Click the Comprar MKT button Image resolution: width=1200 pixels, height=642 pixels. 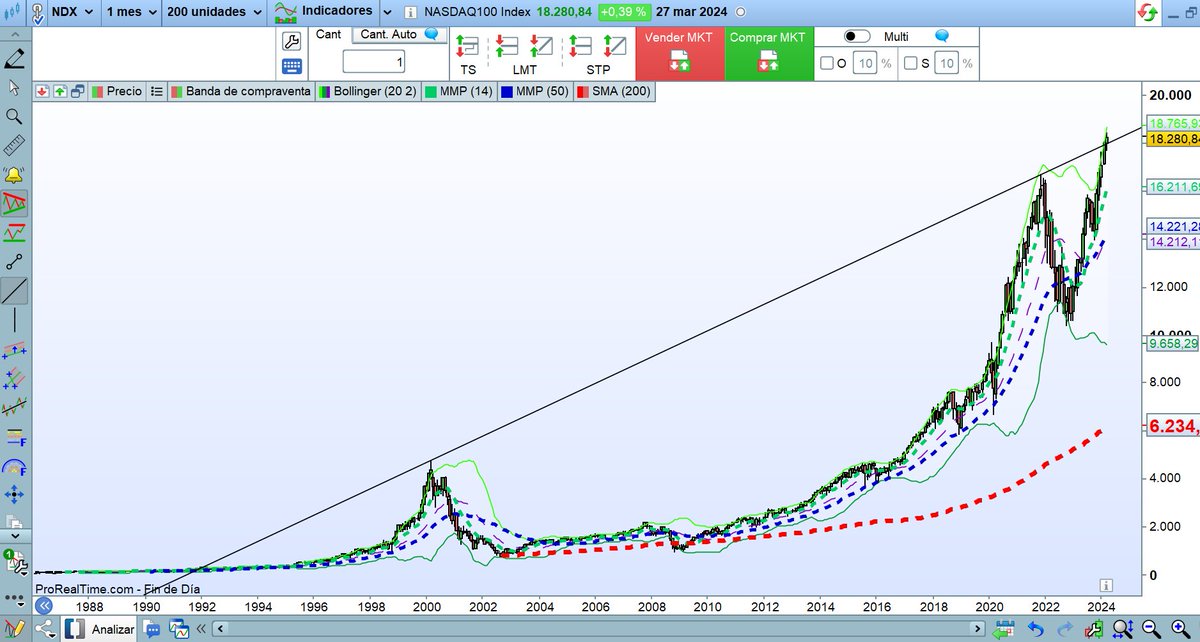768,52
